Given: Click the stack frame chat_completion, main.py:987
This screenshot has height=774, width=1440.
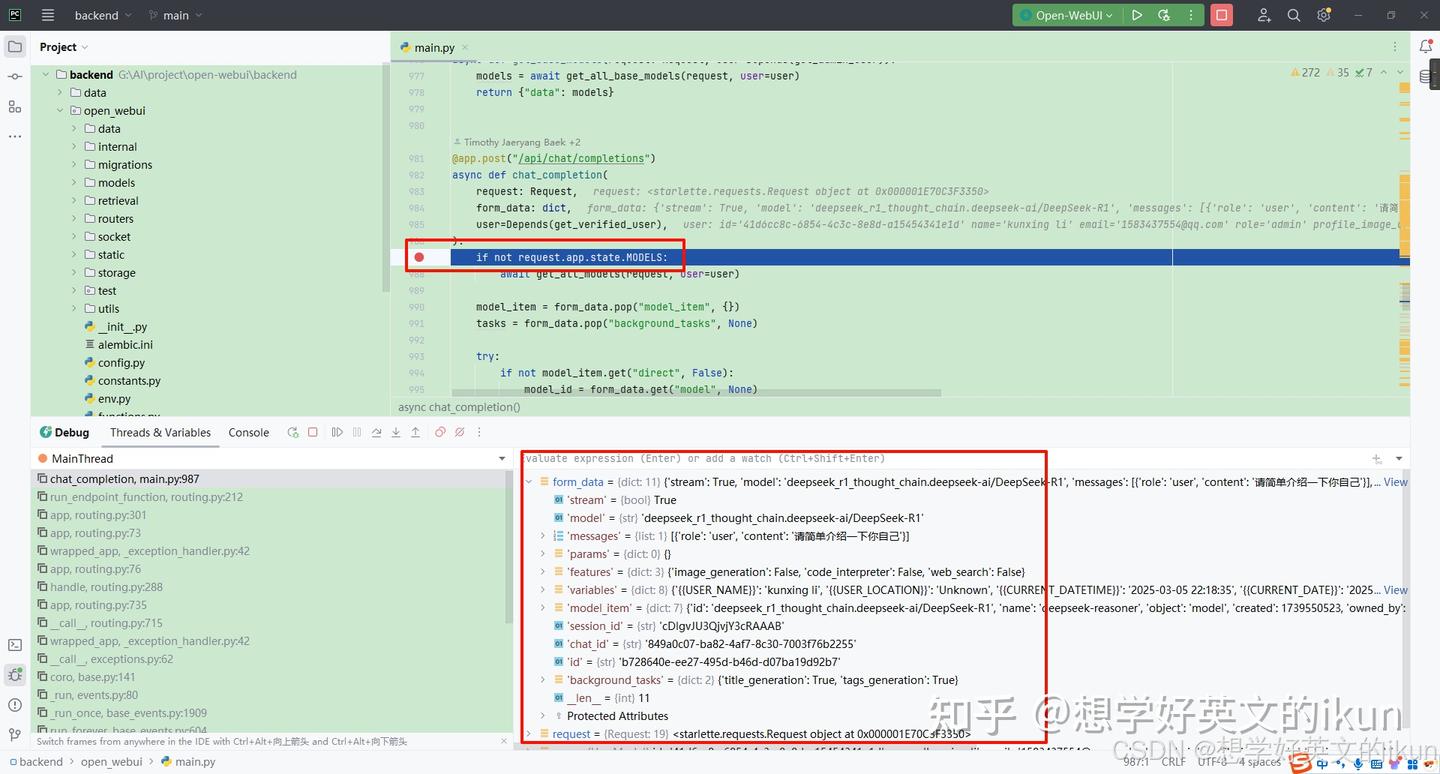Looking at the screenshot, I should [x=119, y=478].
